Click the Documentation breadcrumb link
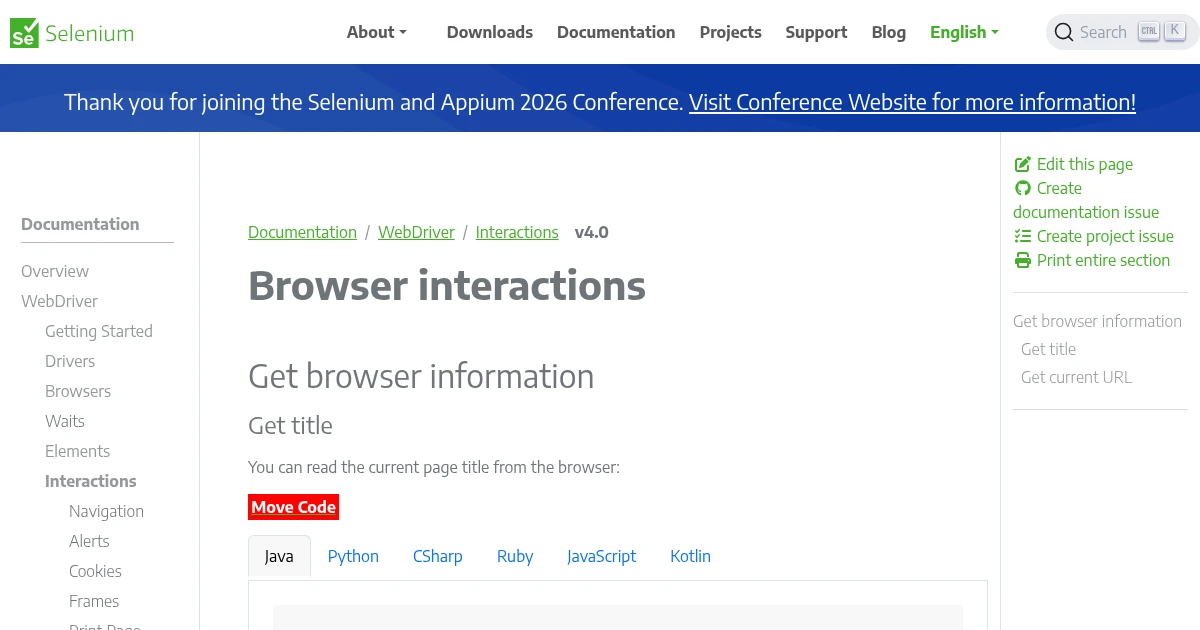Image resolution: width=1200 pixels, height=630 pixels. 302,232
